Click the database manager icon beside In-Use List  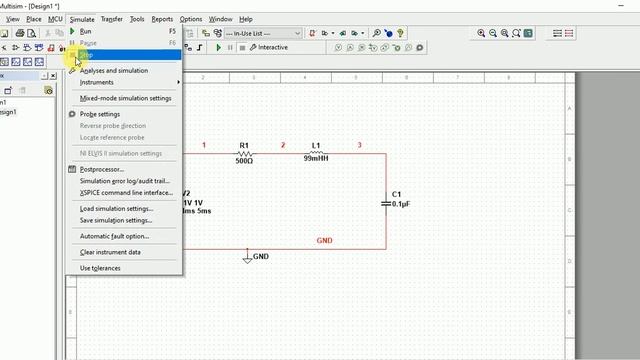(218, 33)
